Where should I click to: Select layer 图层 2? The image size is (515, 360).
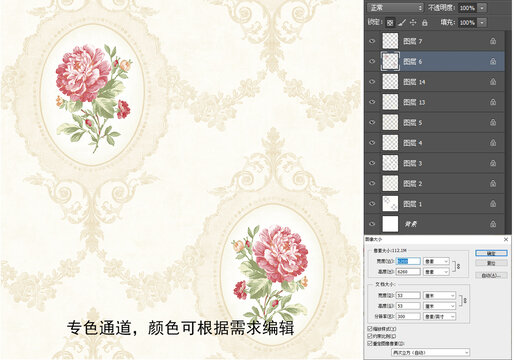[434, 184]
